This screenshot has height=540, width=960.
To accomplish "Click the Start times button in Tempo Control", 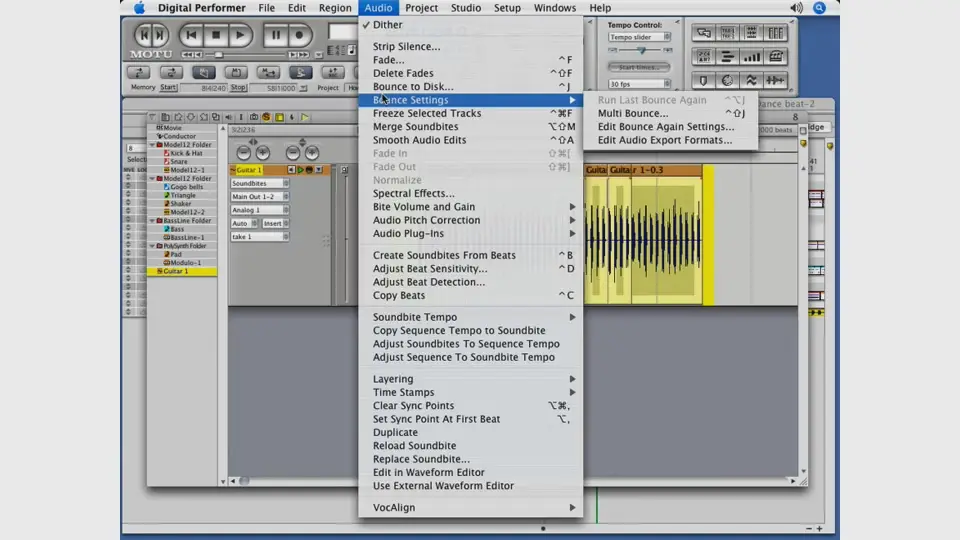I will click(639, 67).
